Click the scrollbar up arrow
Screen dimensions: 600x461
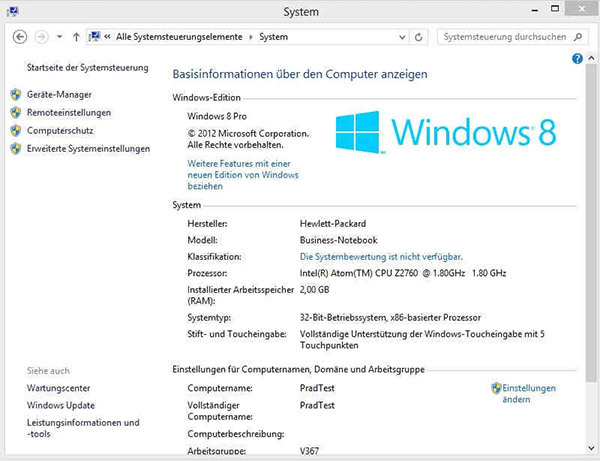pyautogui.click(x=591, y=59)
